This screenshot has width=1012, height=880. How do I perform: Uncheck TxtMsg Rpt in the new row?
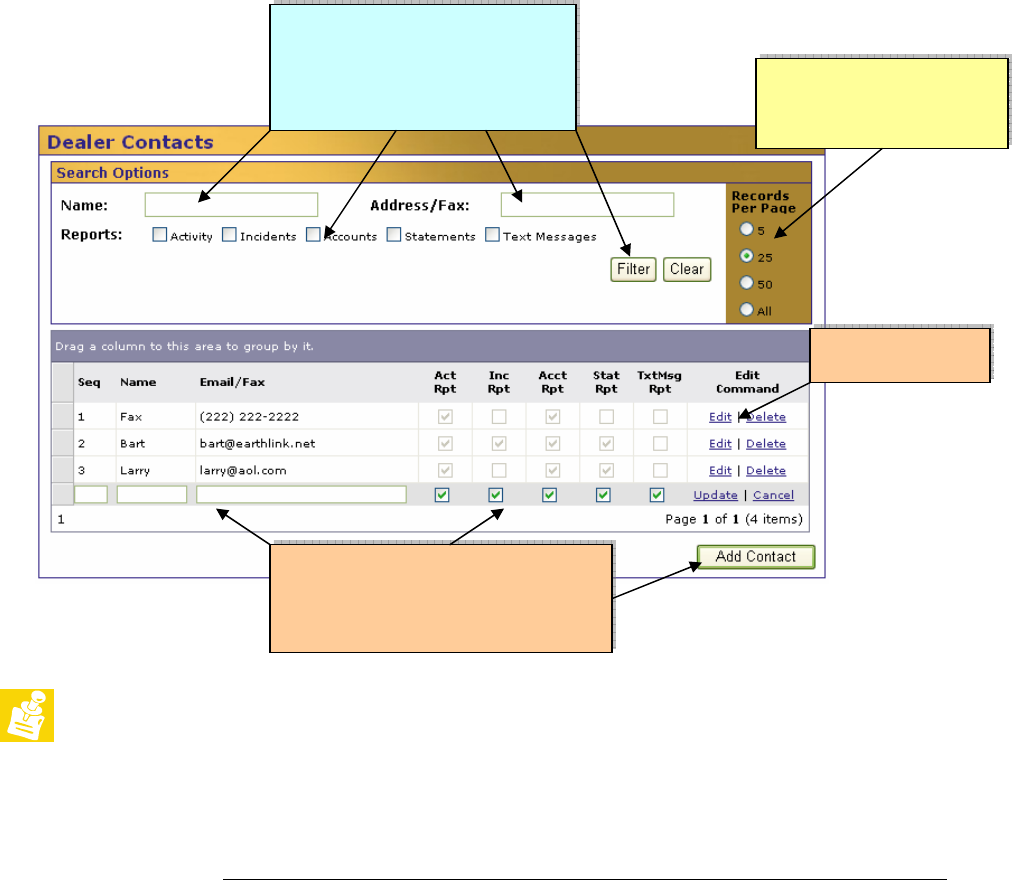click(x=657, y=495)
